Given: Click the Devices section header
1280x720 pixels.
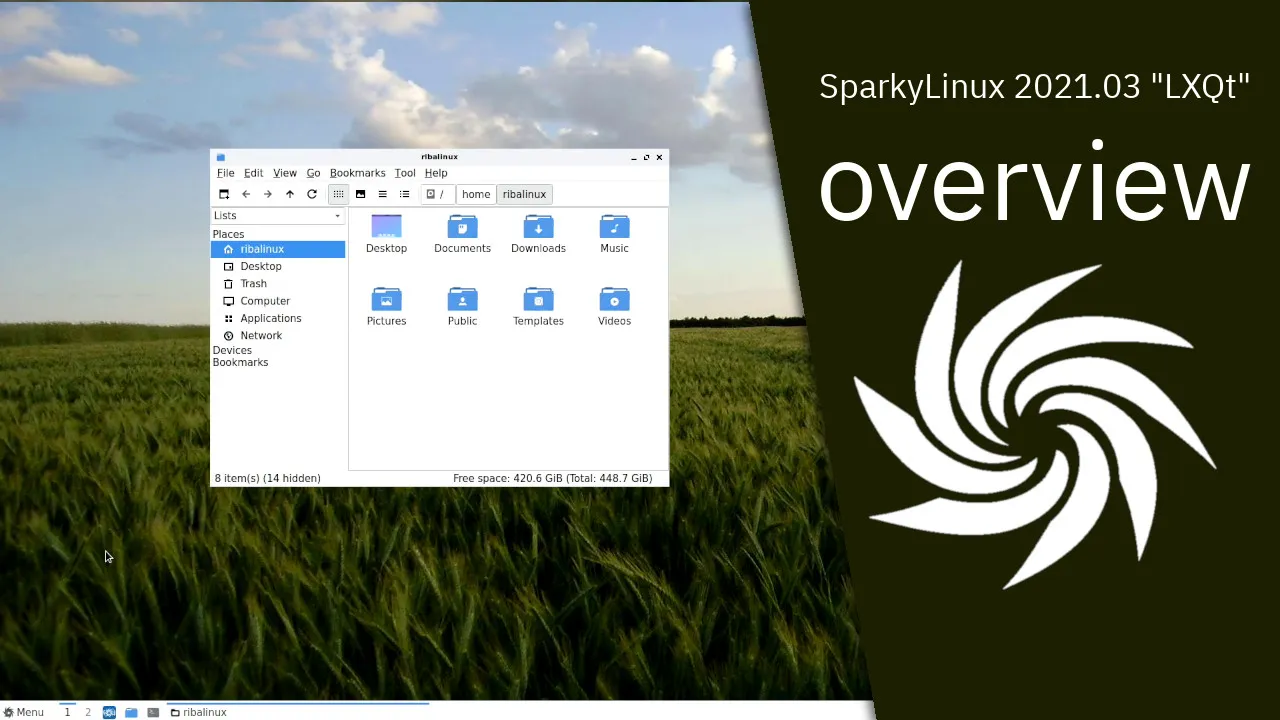Looking at the screenshot, I should pyautogui.click(x=232, y=351).
